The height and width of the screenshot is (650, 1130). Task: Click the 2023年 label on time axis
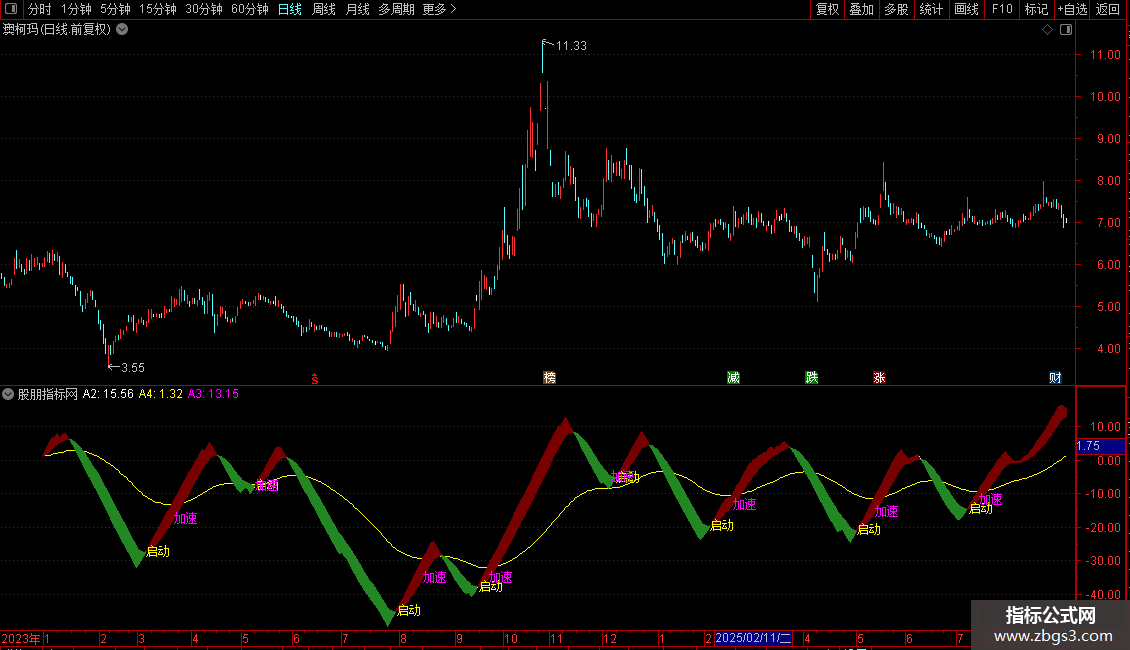[x=21, y=638]
